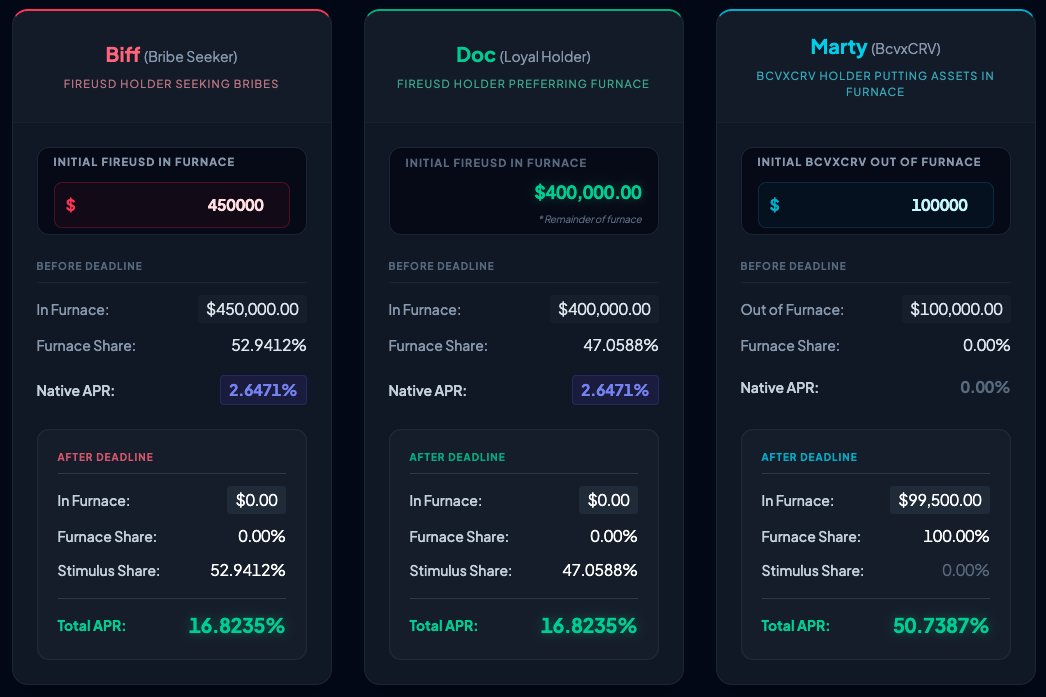Click the '*Remainder of furnace' note
Viewport: 1046px width, 697px height.
tap(590, 219)
